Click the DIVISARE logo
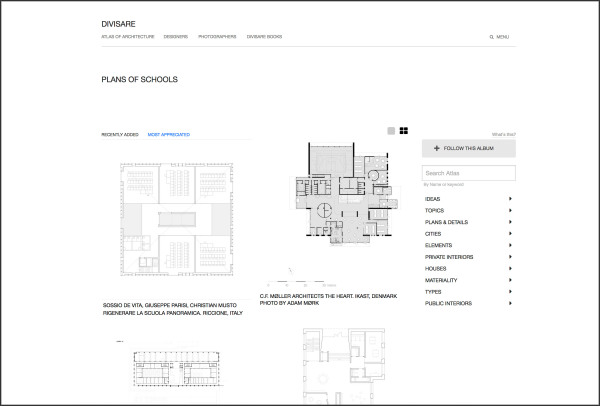This screenshot has height=406, width=600. click(x=121, y=22)
